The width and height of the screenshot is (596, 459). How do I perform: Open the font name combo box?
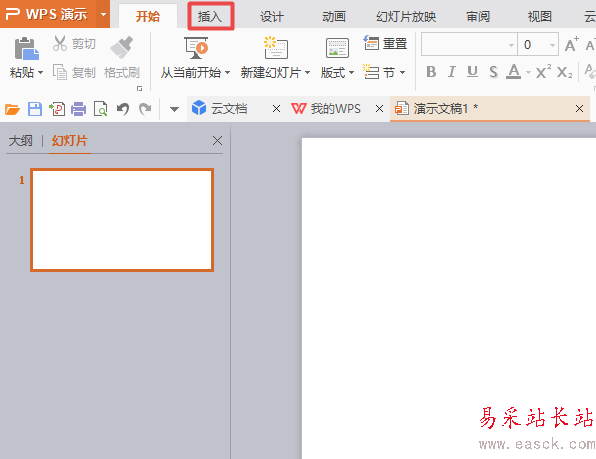click(469, 44)
